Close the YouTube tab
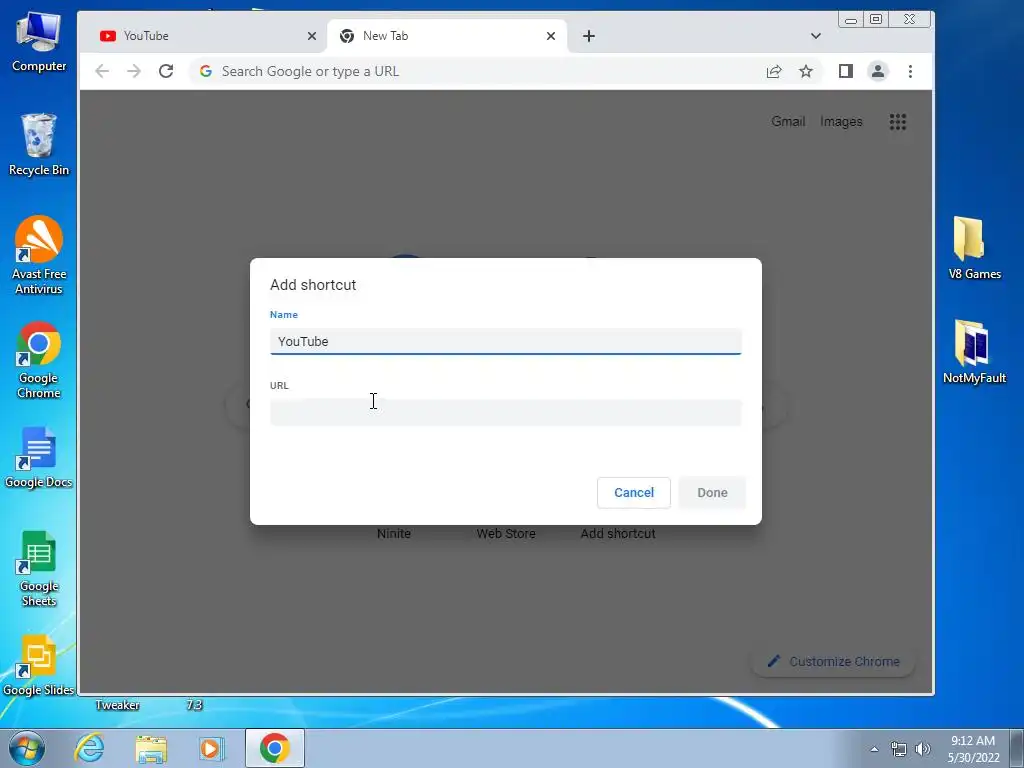1024x768 pixels. 312,36
